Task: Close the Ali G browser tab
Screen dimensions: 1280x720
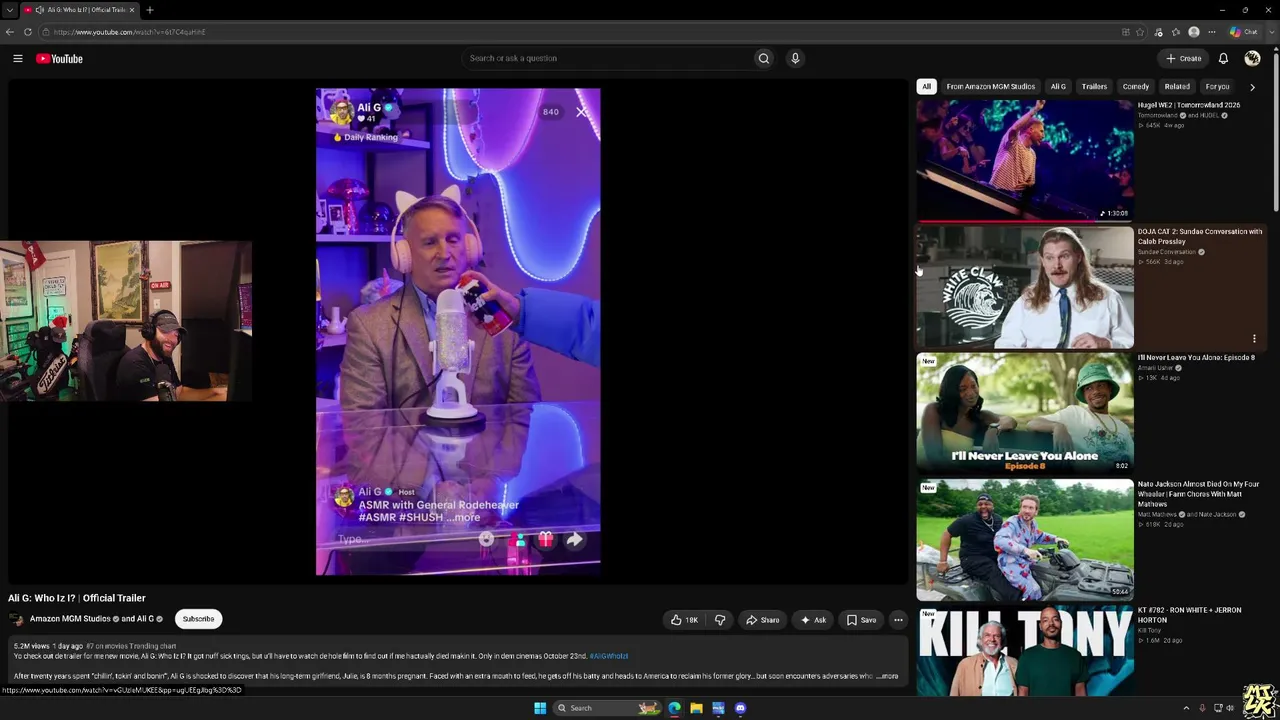Action: click(x=133, y=10)
